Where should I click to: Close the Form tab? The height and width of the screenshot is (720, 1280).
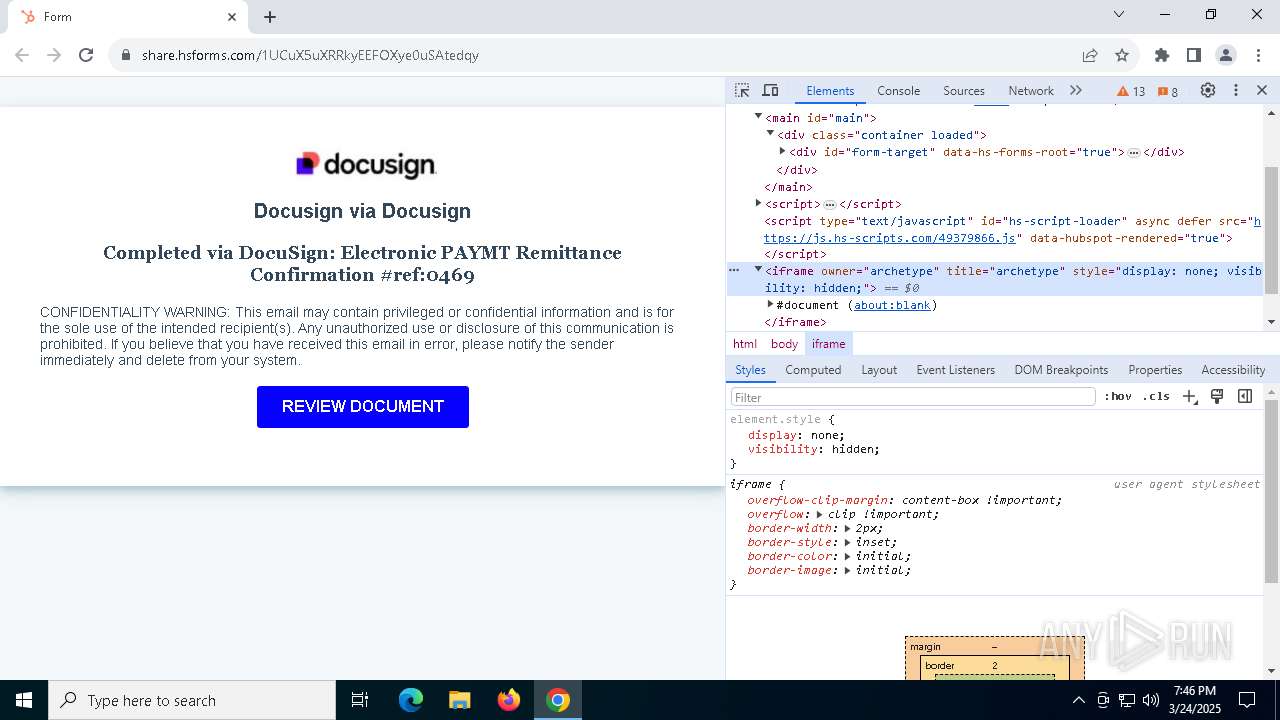[x=232, y=17]
